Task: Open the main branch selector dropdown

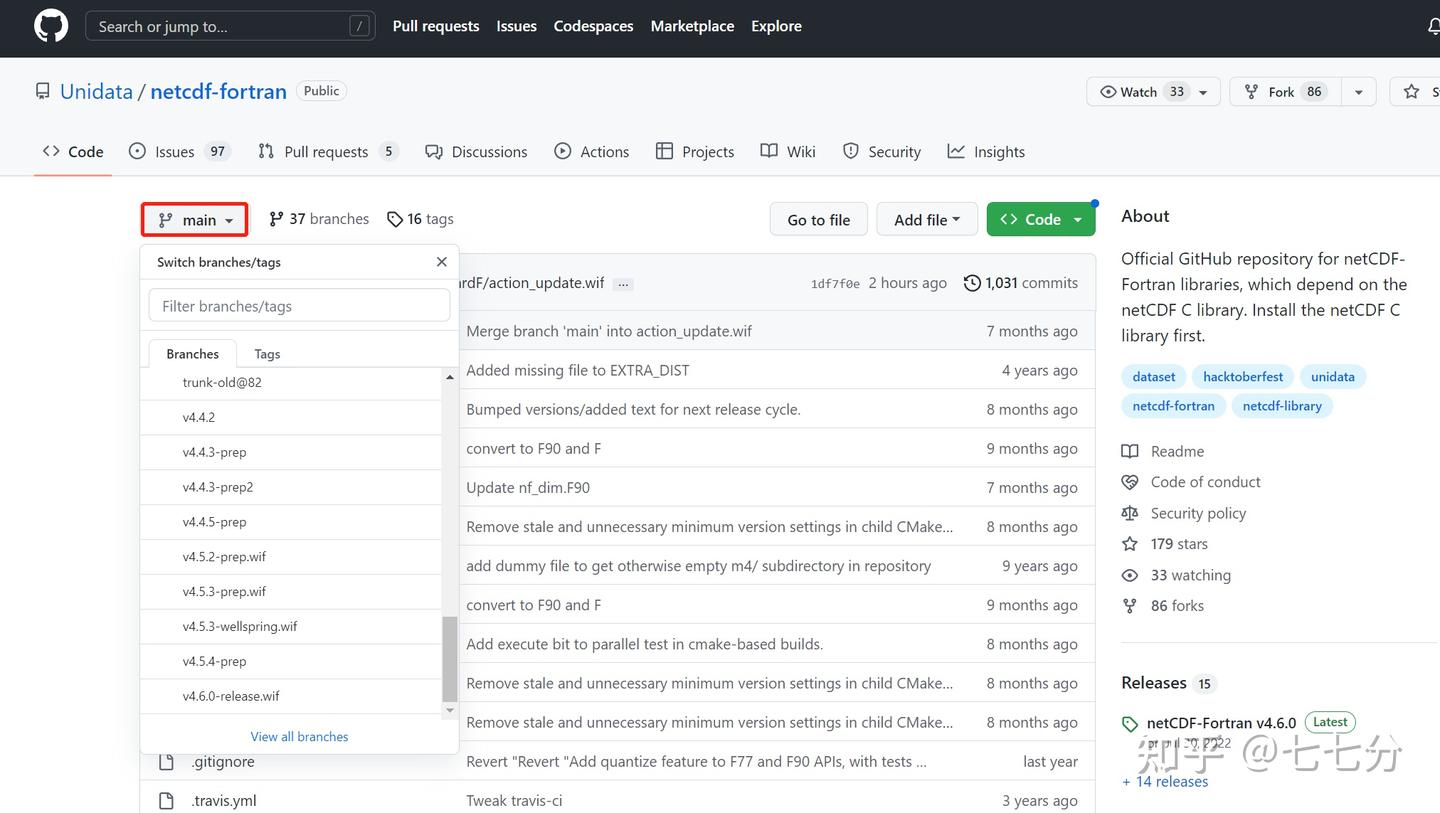Action: point(195,220)
